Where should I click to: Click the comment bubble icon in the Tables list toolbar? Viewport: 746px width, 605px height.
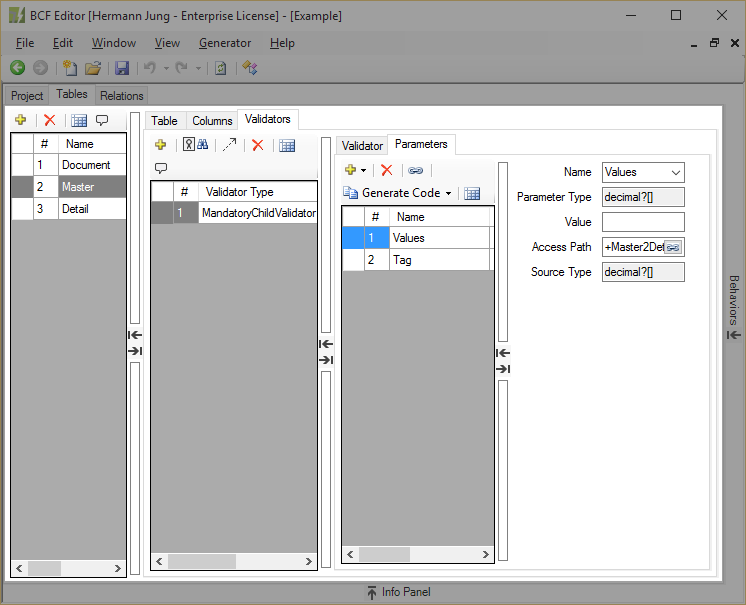click(x=102, y=120)
